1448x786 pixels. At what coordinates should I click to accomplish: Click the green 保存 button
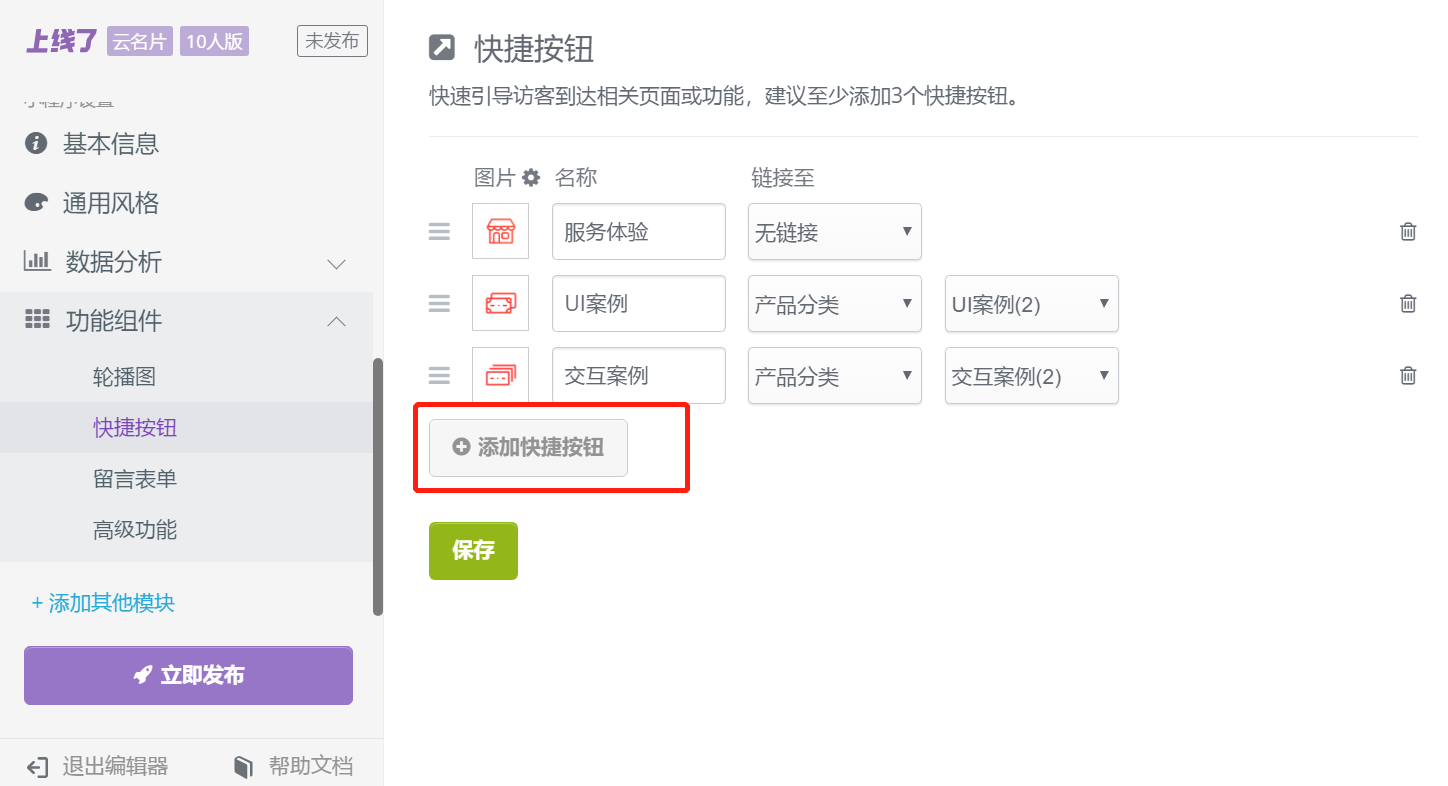[x=473, y=551]
